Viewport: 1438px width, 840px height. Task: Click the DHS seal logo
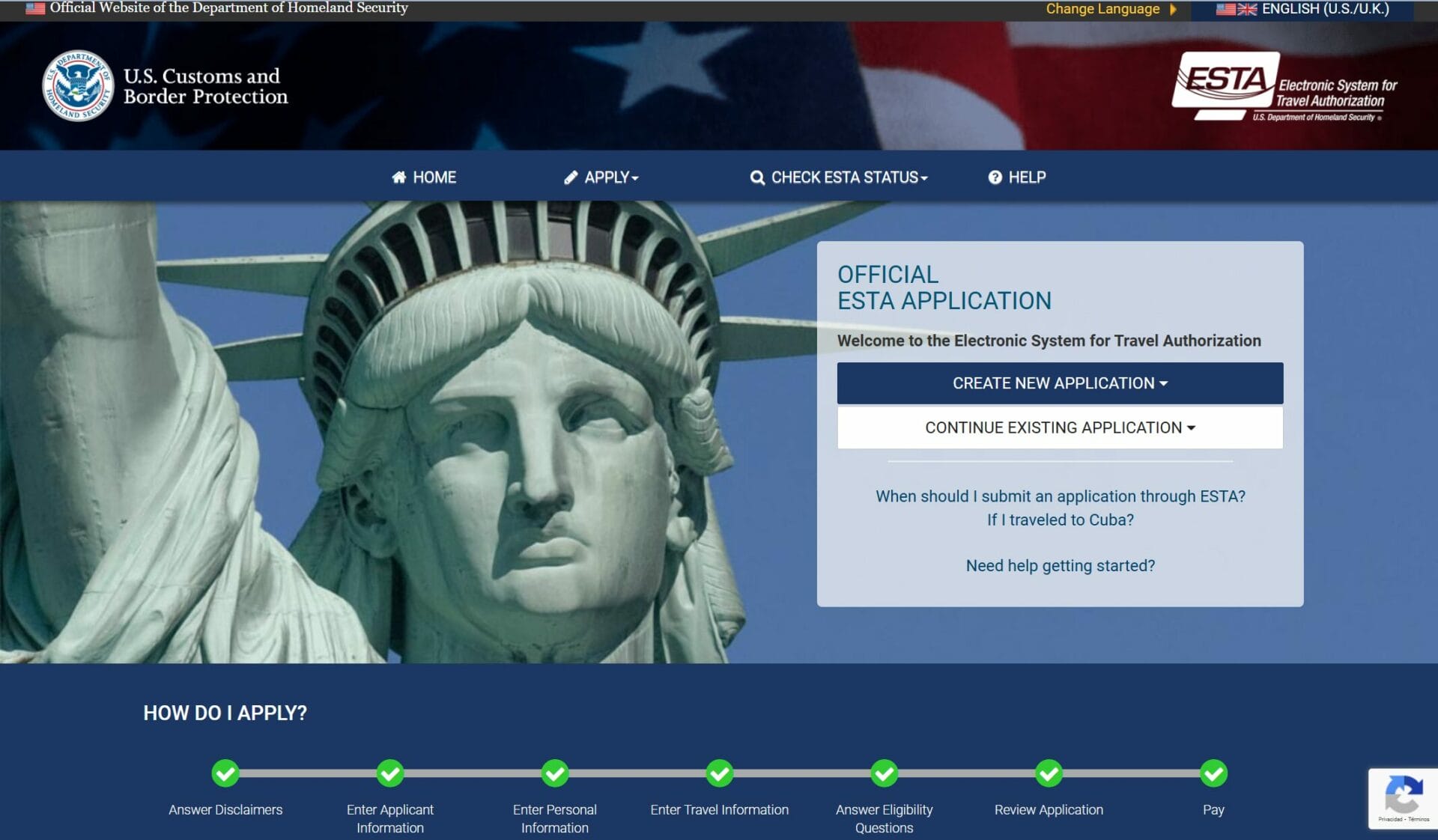(x=78, y=85)
